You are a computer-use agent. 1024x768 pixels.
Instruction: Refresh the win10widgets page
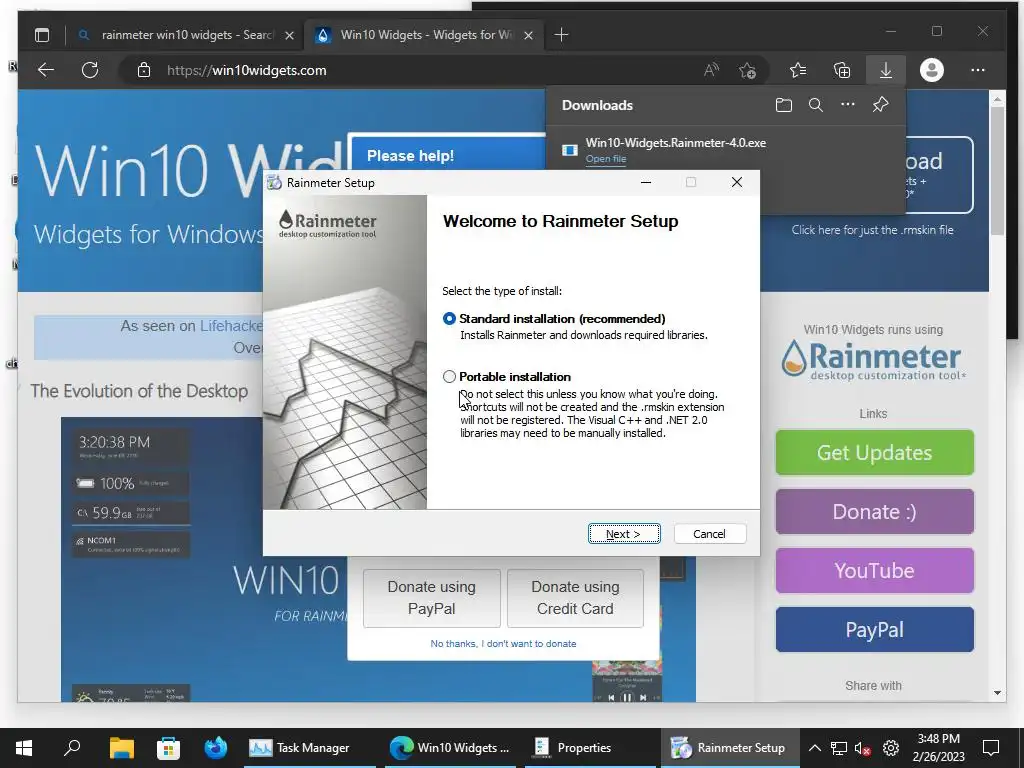(x=90, y=70)
